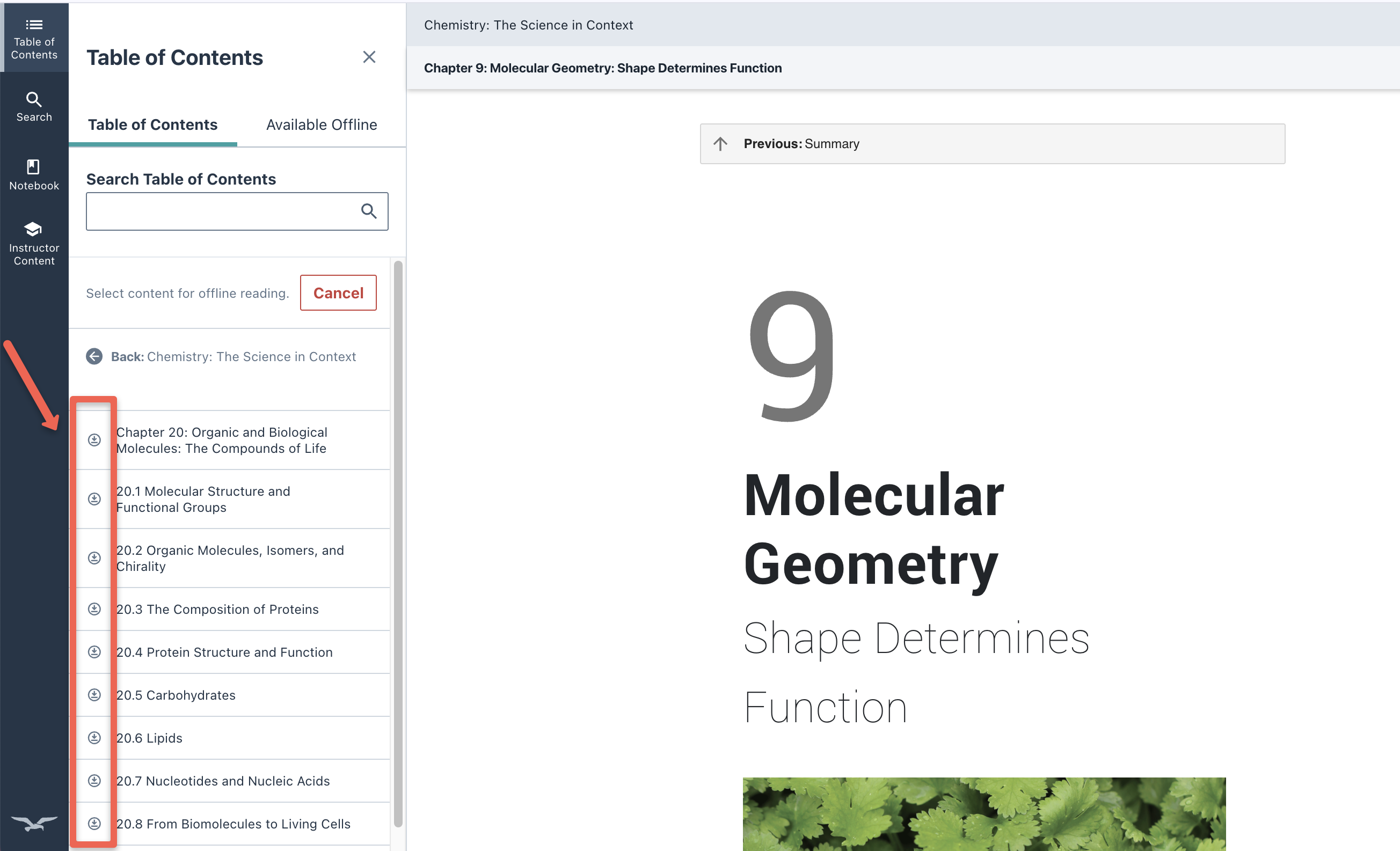Click the back arrow to Chemistry book
Screen dimensions: 1400x851
pos(94,356)
